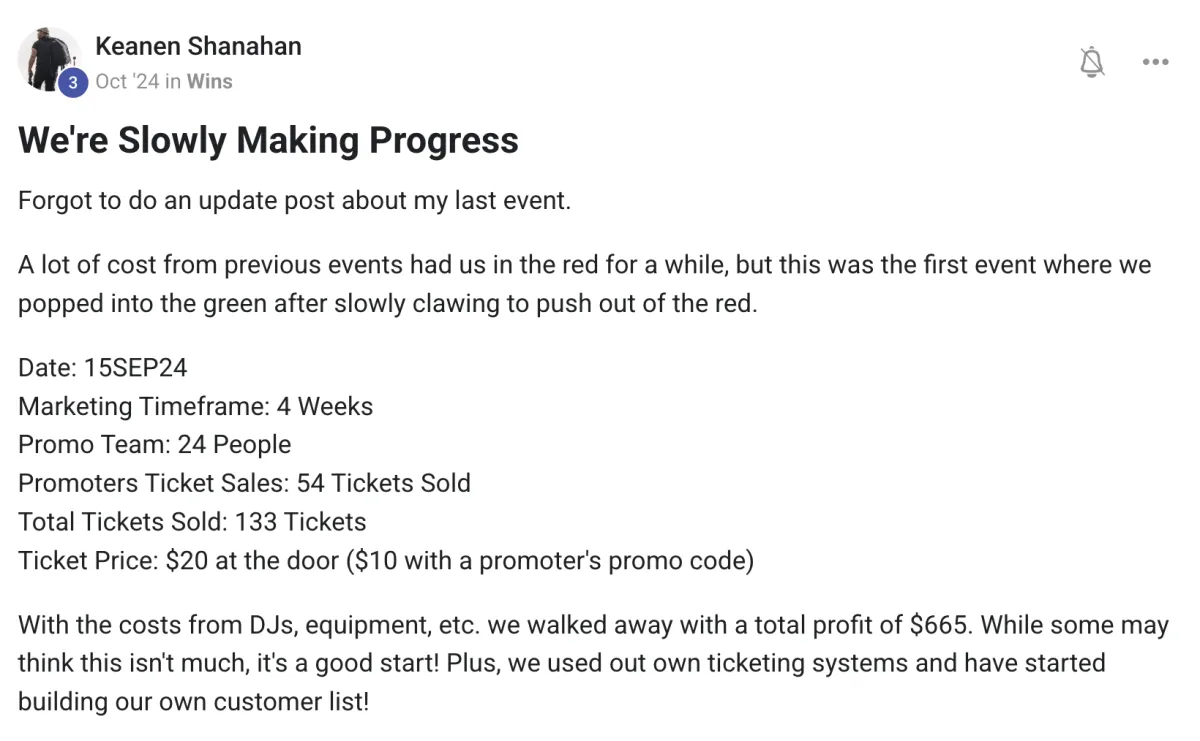Click the "Ticket Price" line
This screenshot has width=1200, height=741.
tap(385, 560)
